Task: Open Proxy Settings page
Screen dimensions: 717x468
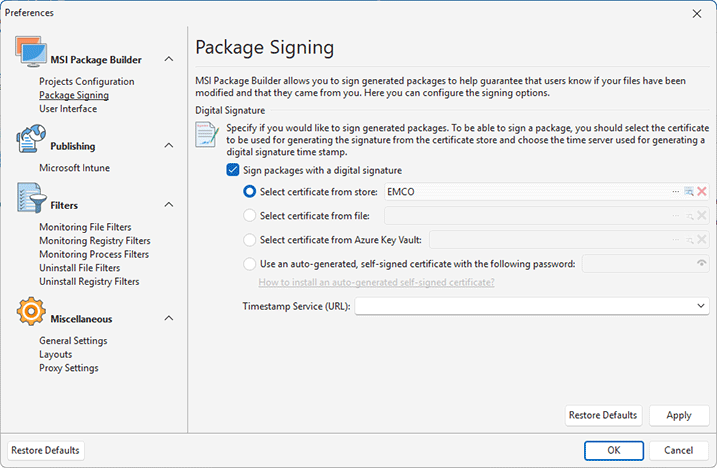Action: pos(69,368)
